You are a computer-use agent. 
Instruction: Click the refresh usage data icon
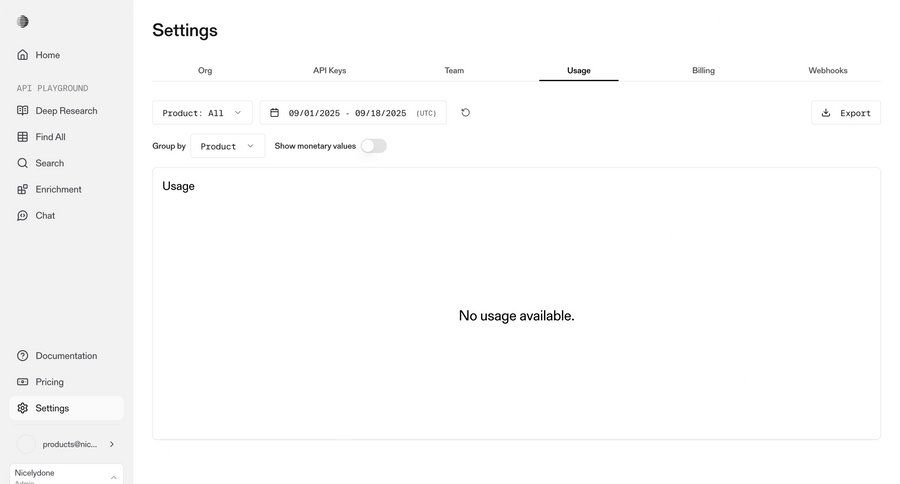pos(466,113)
